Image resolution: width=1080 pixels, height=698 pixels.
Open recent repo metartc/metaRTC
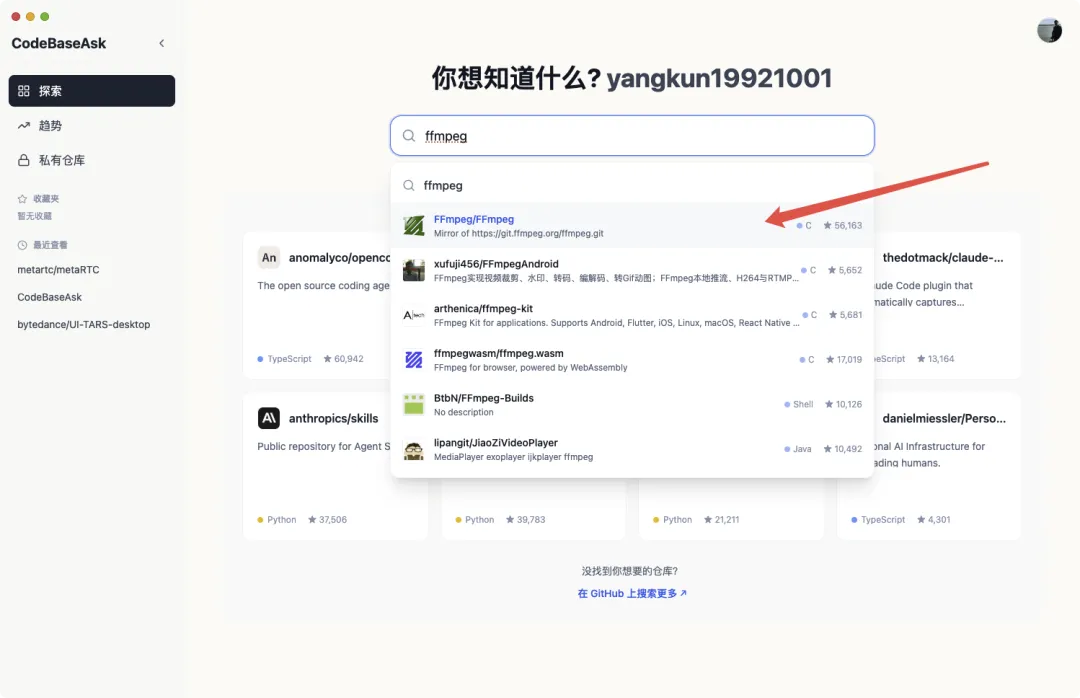[x=59, y=269]
